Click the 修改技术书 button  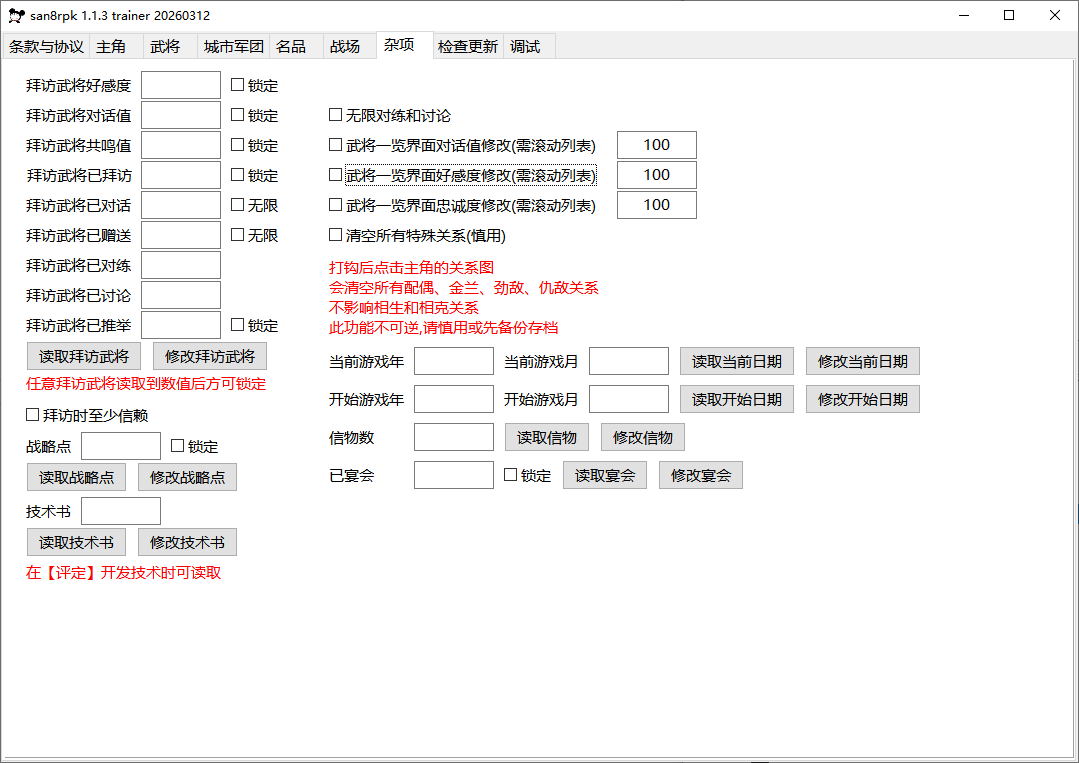click(x=187, y=542)
